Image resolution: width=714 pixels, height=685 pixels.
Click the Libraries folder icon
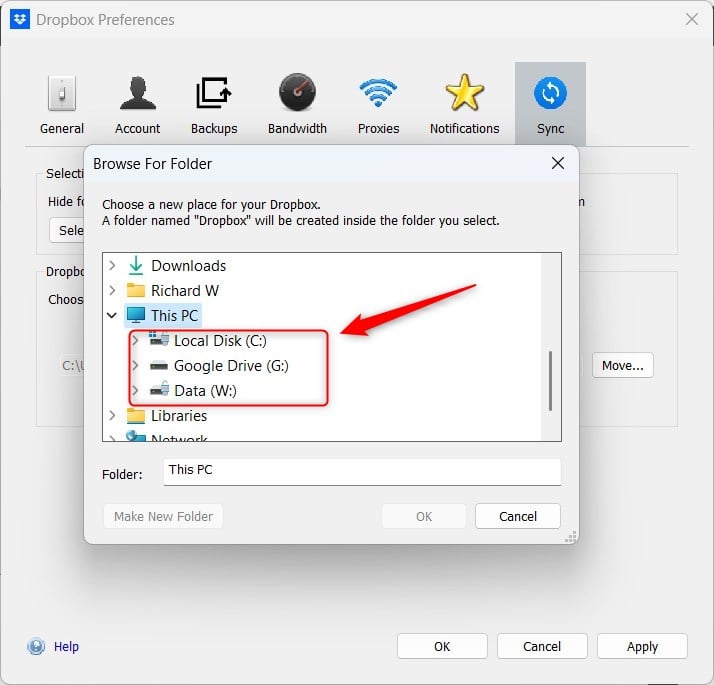(x=136, y=415)
